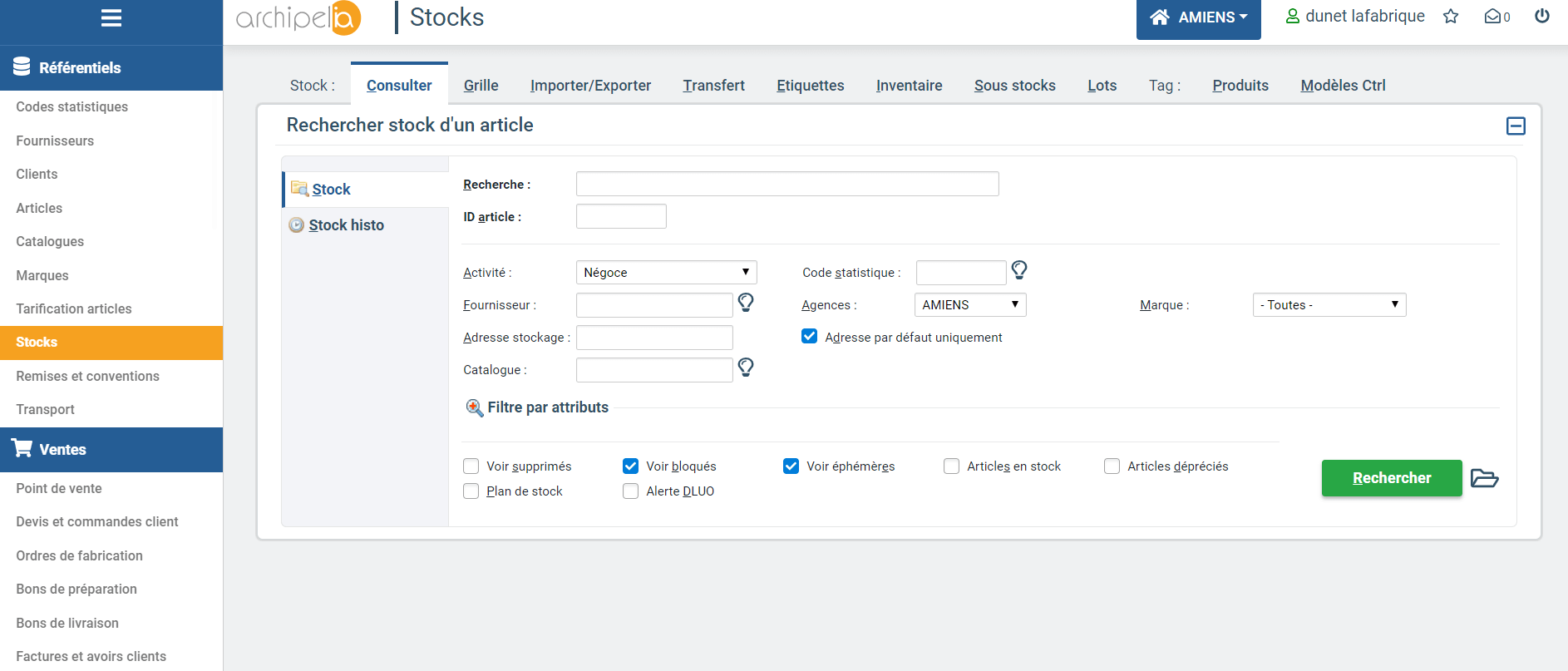The width and height of the screenshot is (1568, 671).
Task: Enable the Voir supprimés checkbox
Action: coord(471,466)
